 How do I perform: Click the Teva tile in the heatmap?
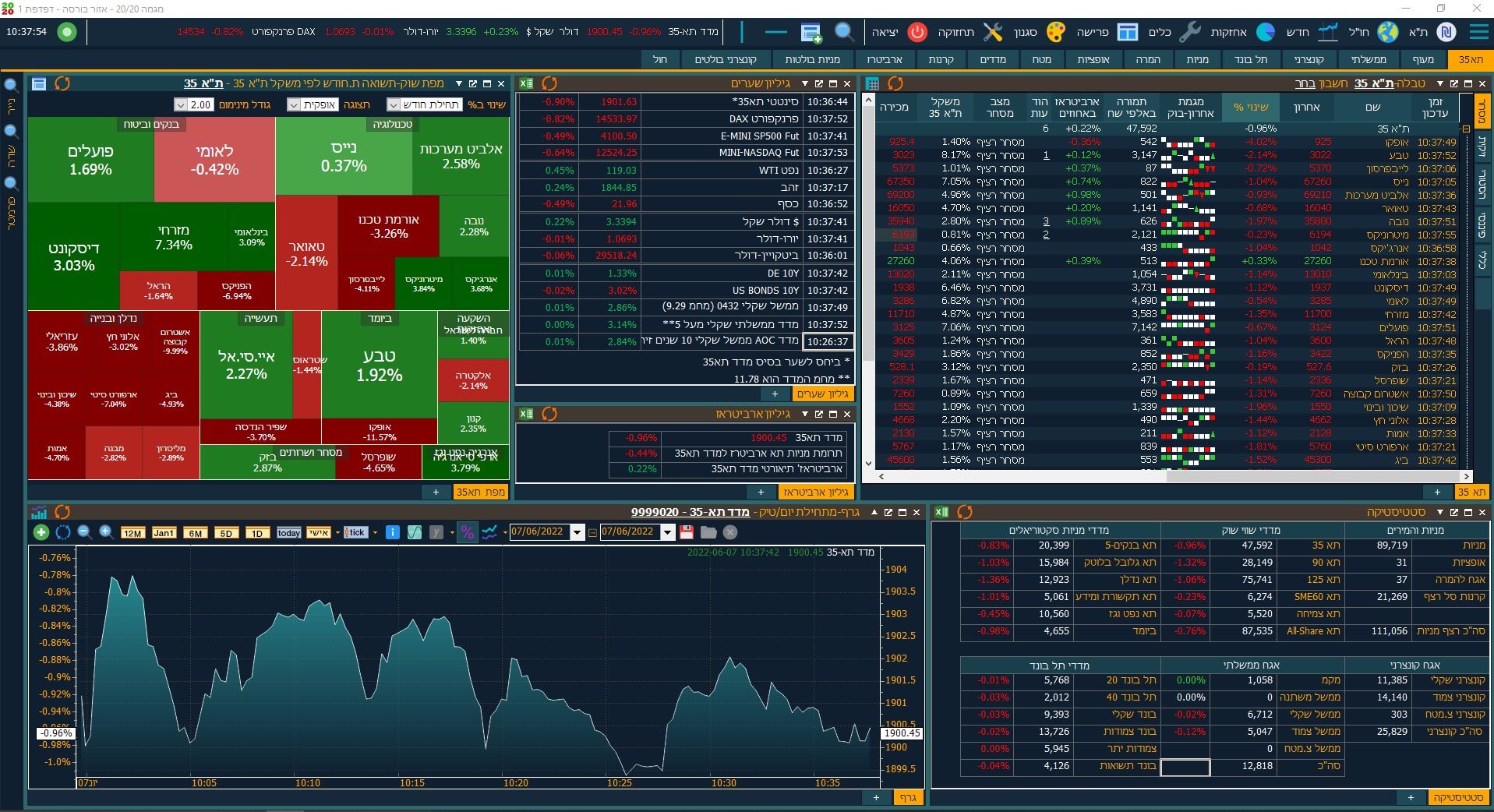[x=379, y=365]
